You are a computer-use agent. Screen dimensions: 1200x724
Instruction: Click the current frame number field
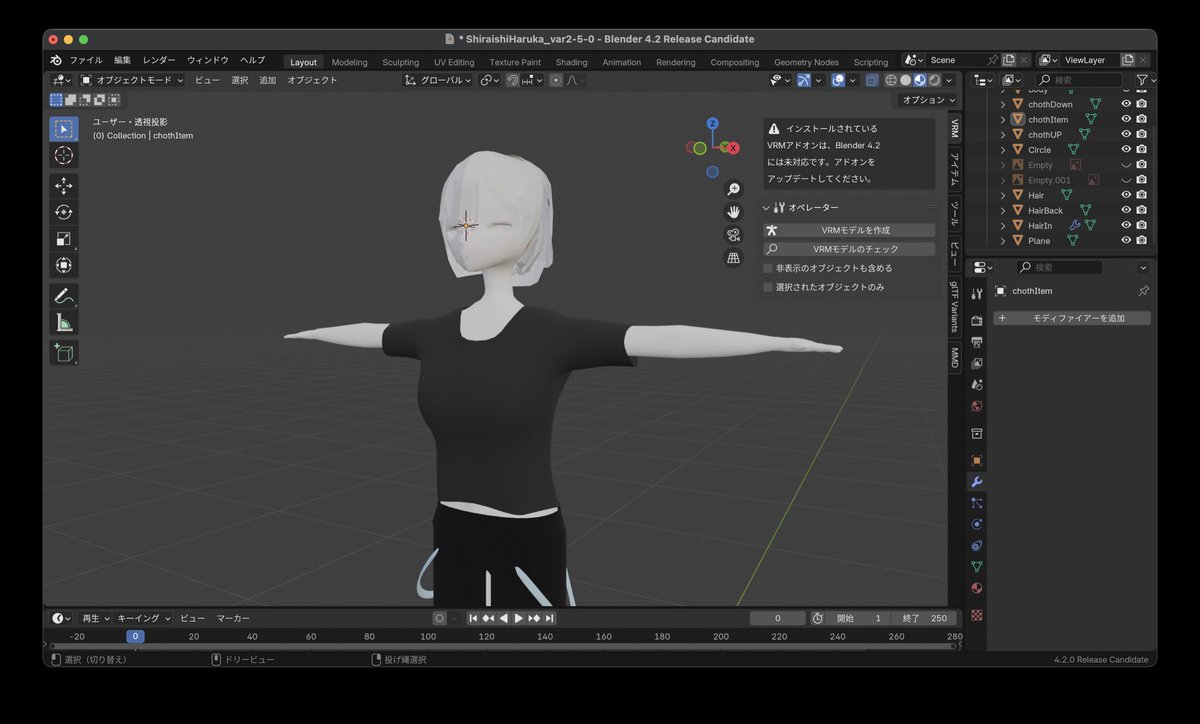(777, 618)
